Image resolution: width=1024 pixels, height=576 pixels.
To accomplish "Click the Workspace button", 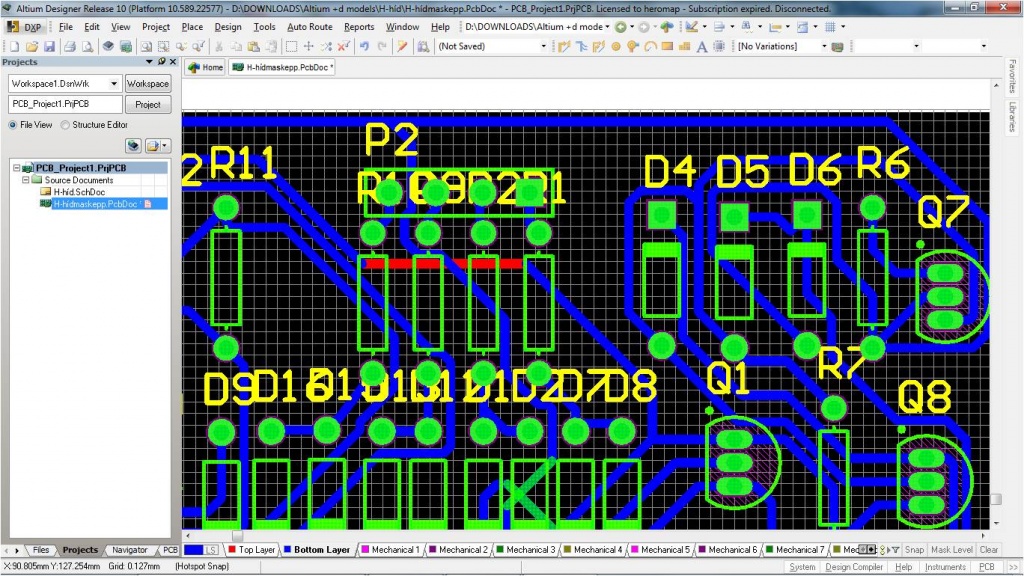I will coord(148,84).
